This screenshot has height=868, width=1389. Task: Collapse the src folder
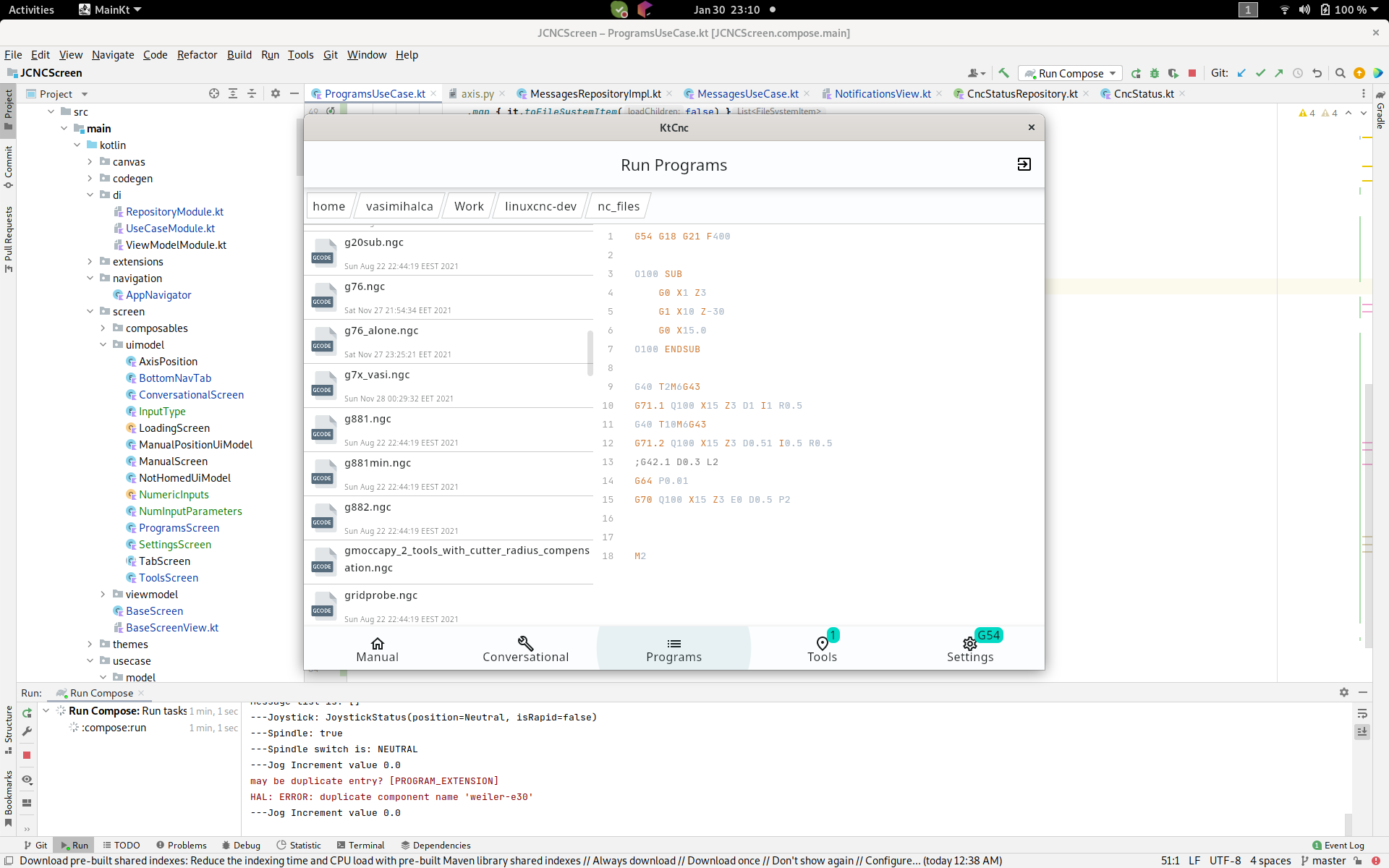coord(51,111)
